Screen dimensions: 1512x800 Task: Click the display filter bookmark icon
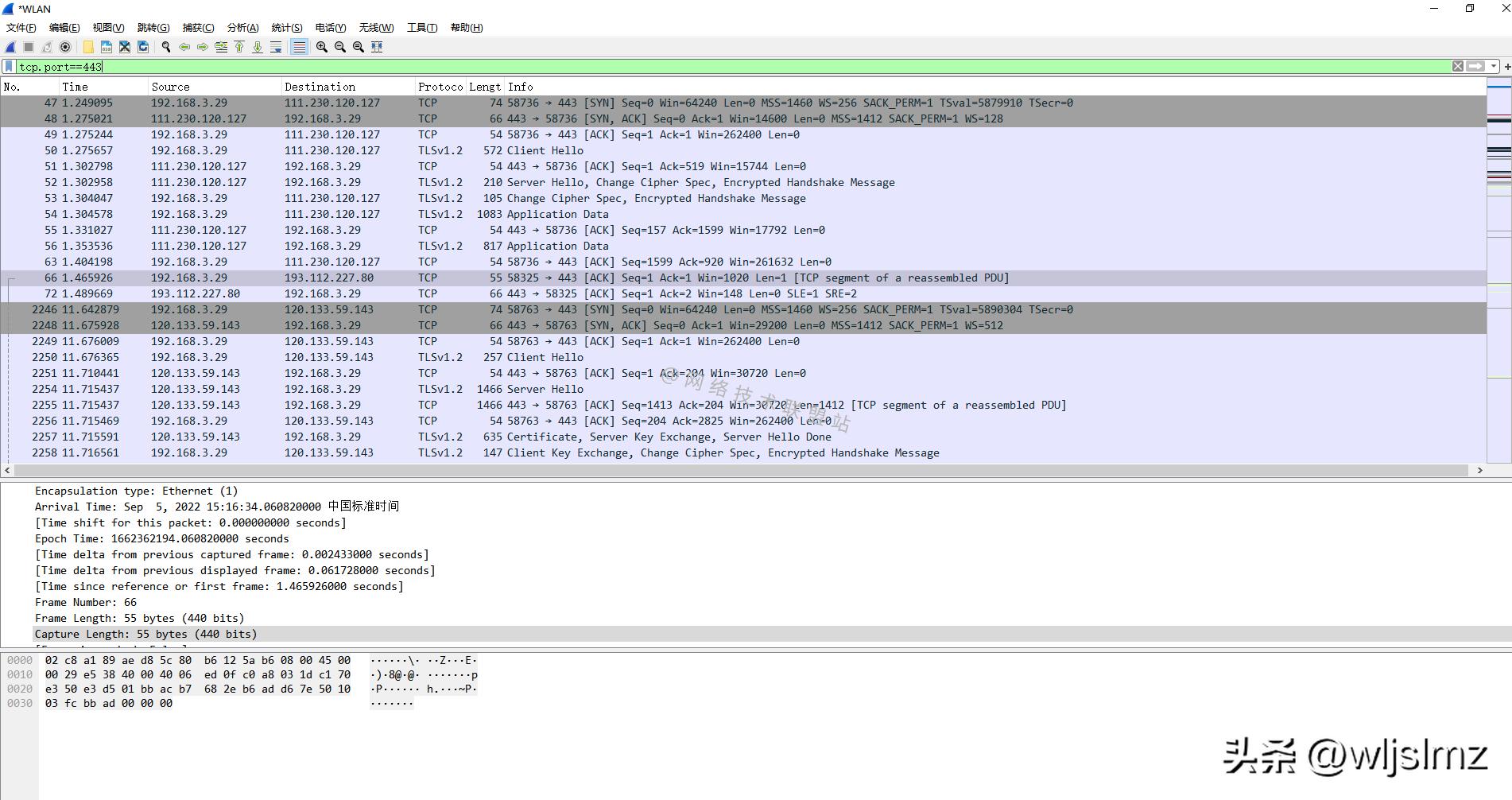click(9, 67)
